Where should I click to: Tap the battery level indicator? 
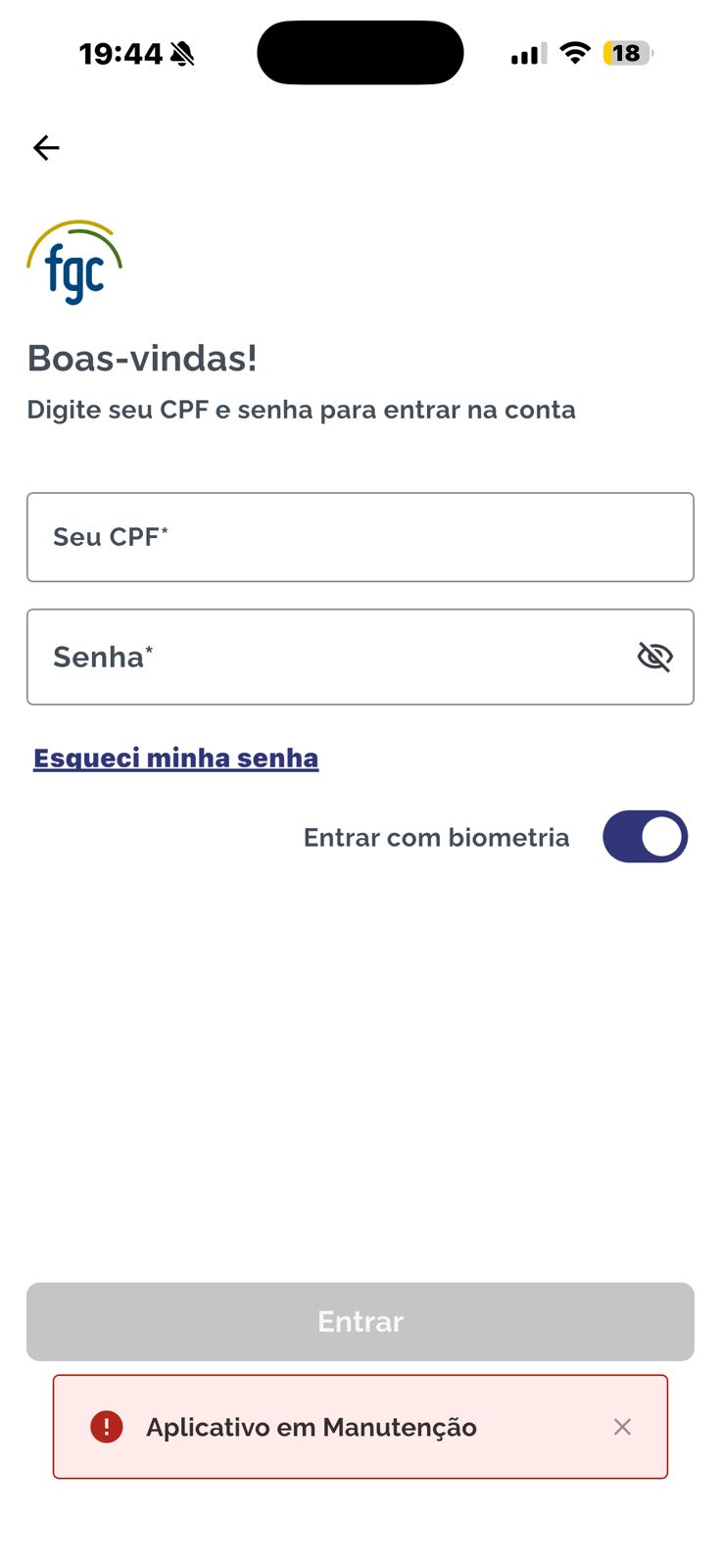628,53
